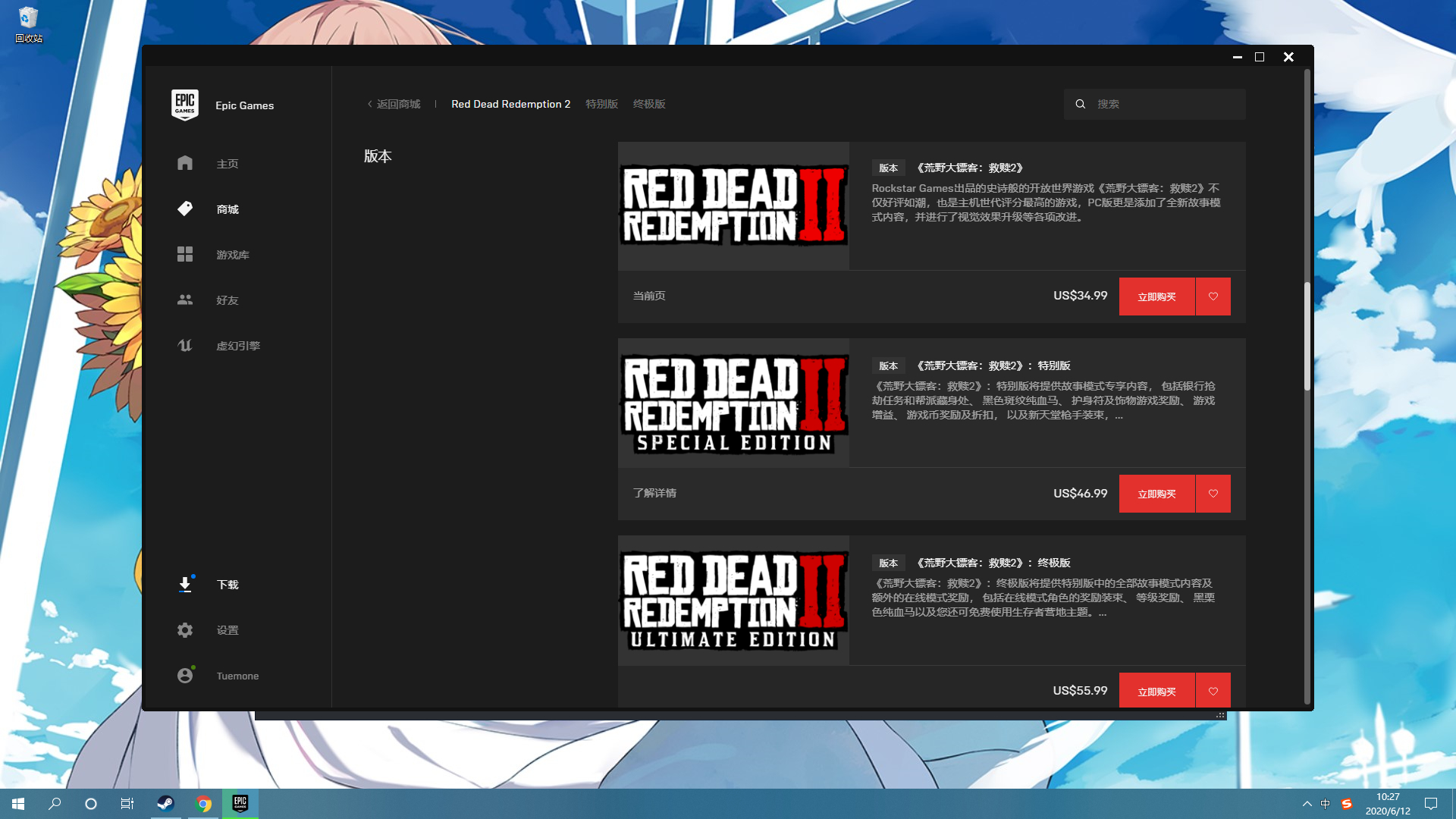
Task: Go back via 返回商城 link
Action: click(394, 104)
